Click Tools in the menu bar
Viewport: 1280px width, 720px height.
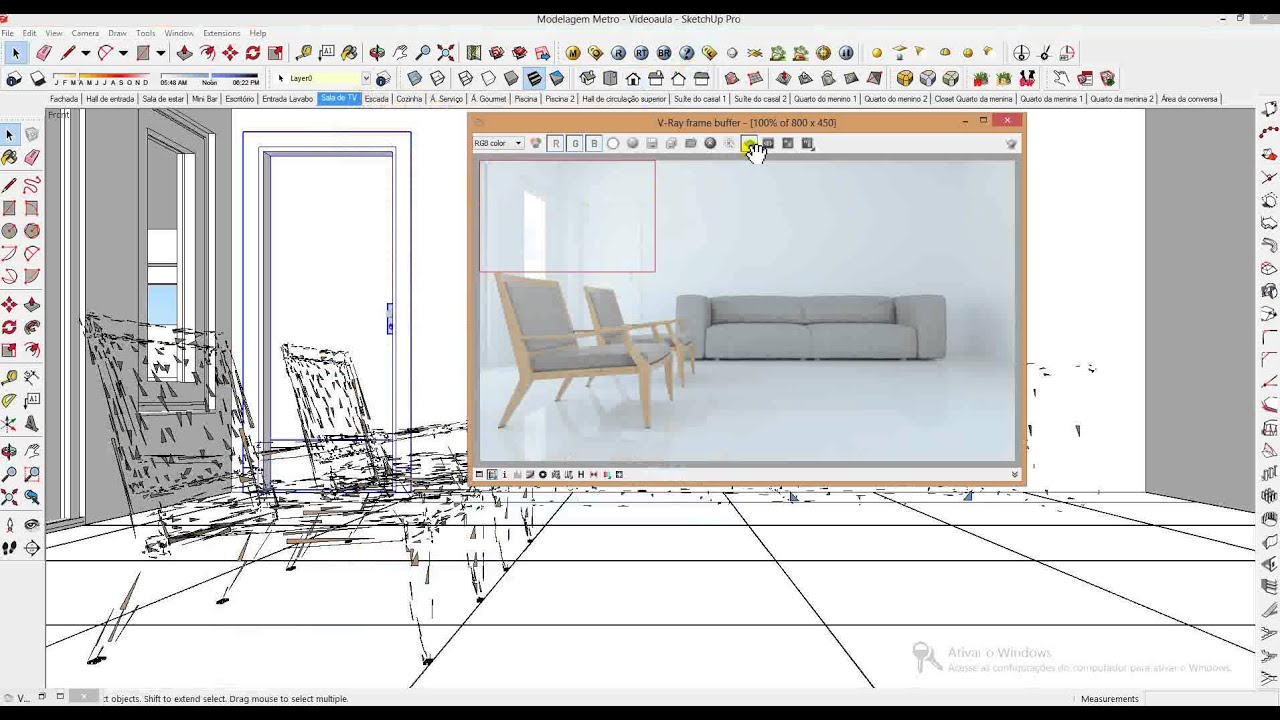click(x=146, y=33)
